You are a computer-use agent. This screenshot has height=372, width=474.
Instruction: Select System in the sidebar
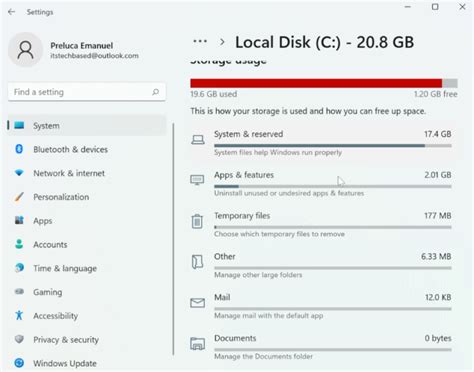click(x=86, y=126)
